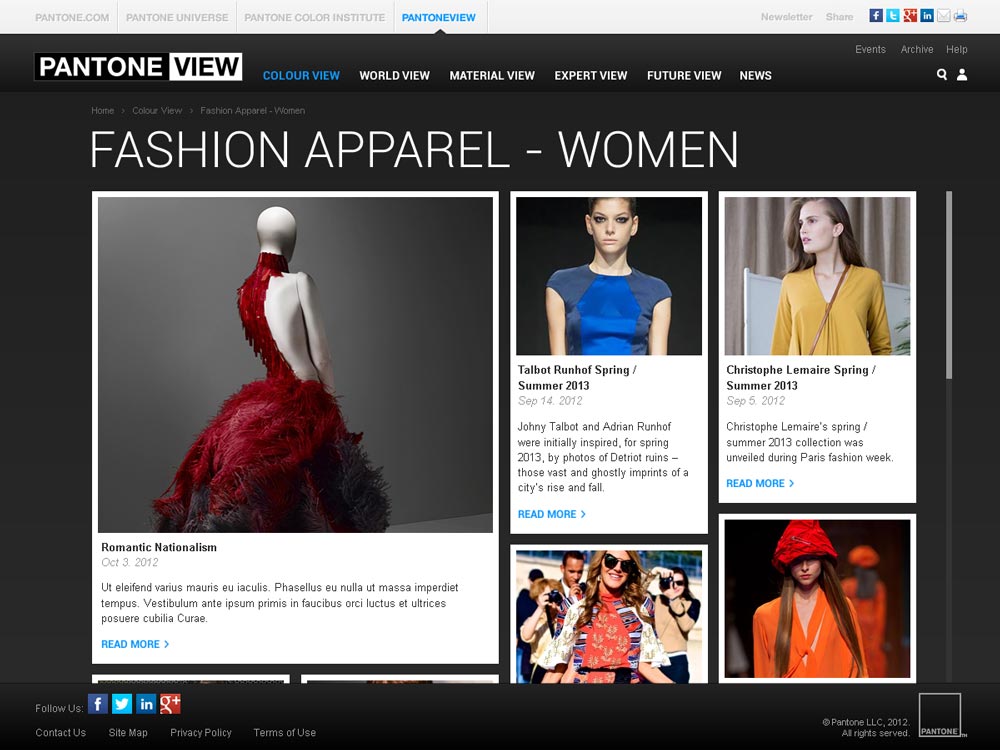Follow on Google Plus in the footer

pos(170,703)
